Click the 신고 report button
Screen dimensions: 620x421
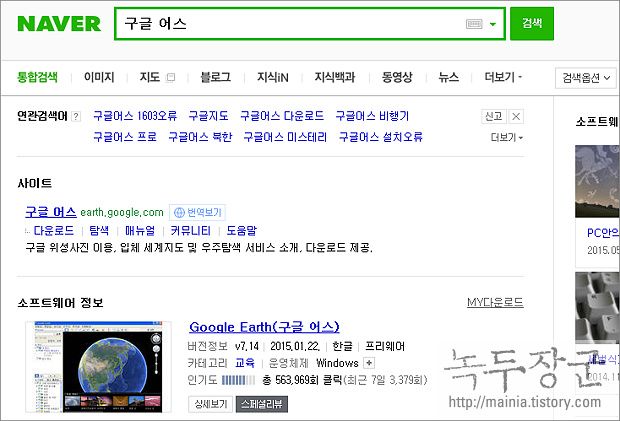pos(493,116)
